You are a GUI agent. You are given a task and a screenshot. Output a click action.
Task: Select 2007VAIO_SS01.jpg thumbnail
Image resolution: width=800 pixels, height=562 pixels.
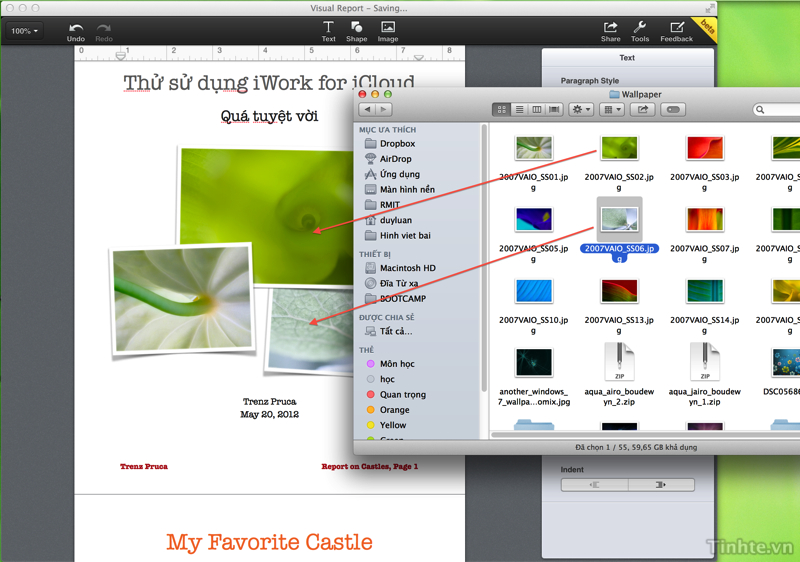[534, 148]
